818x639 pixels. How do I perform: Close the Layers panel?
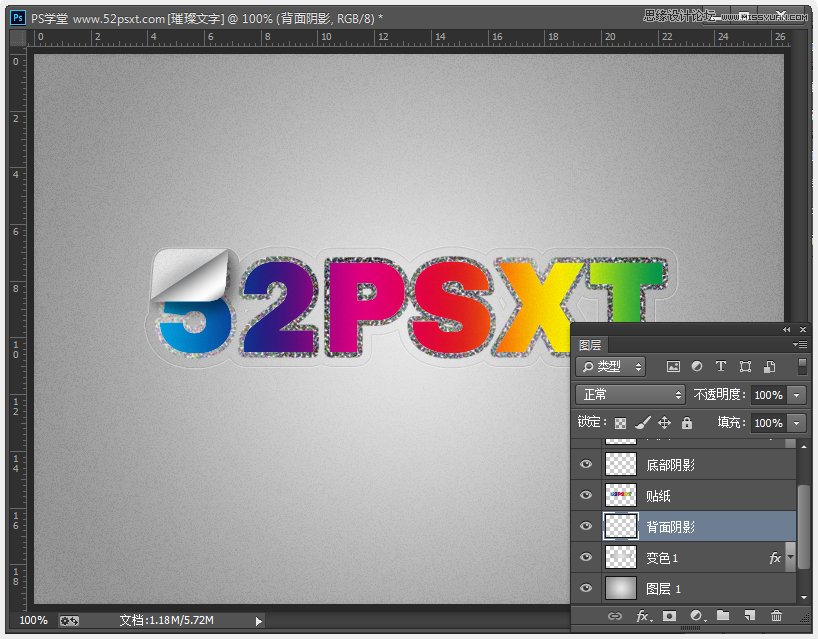(803, 330)
